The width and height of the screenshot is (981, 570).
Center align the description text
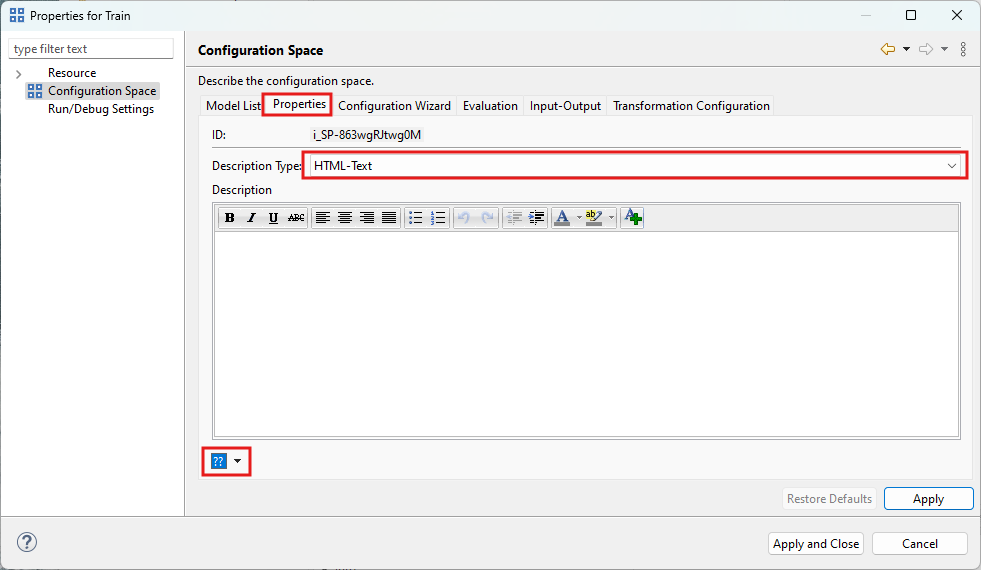point(345,217)
